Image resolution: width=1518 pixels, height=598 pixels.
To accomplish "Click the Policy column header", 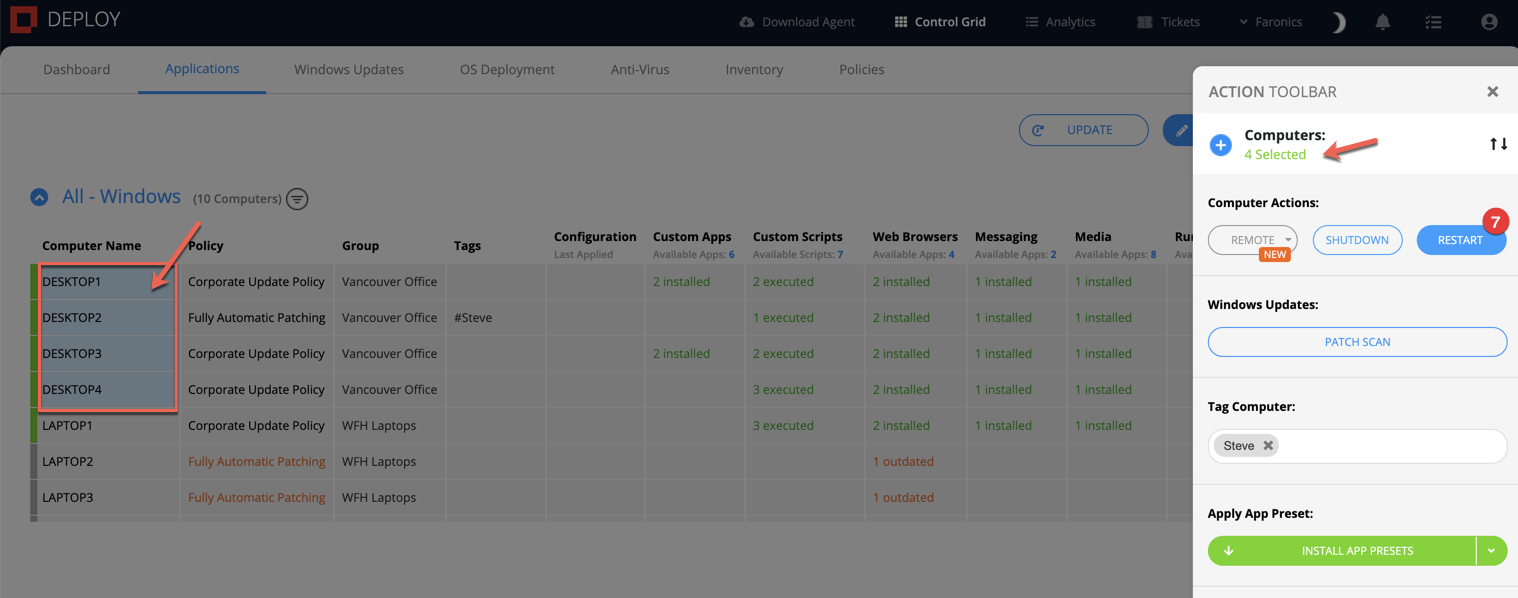I will click(206, 246).
